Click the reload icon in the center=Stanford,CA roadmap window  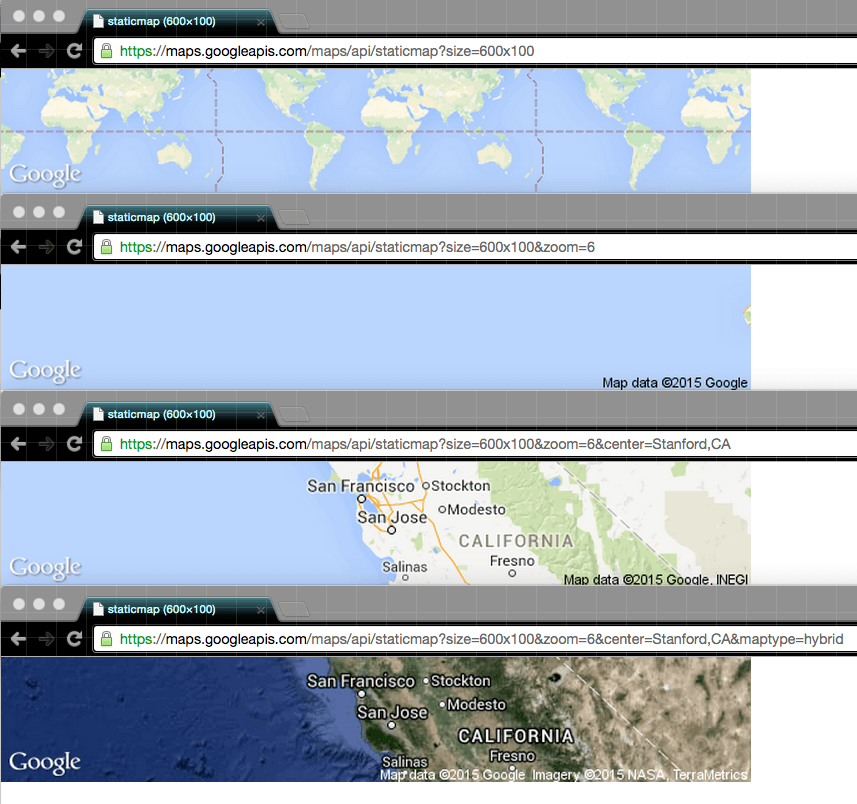point(74,444)
